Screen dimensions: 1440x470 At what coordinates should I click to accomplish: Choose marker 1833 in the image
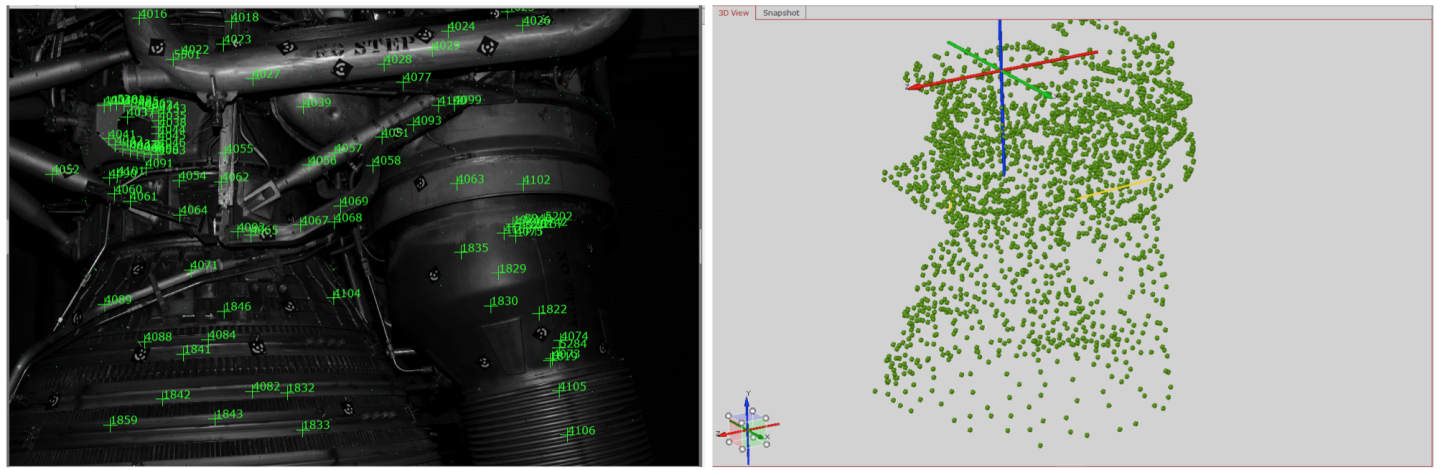(x=301, y=427)
